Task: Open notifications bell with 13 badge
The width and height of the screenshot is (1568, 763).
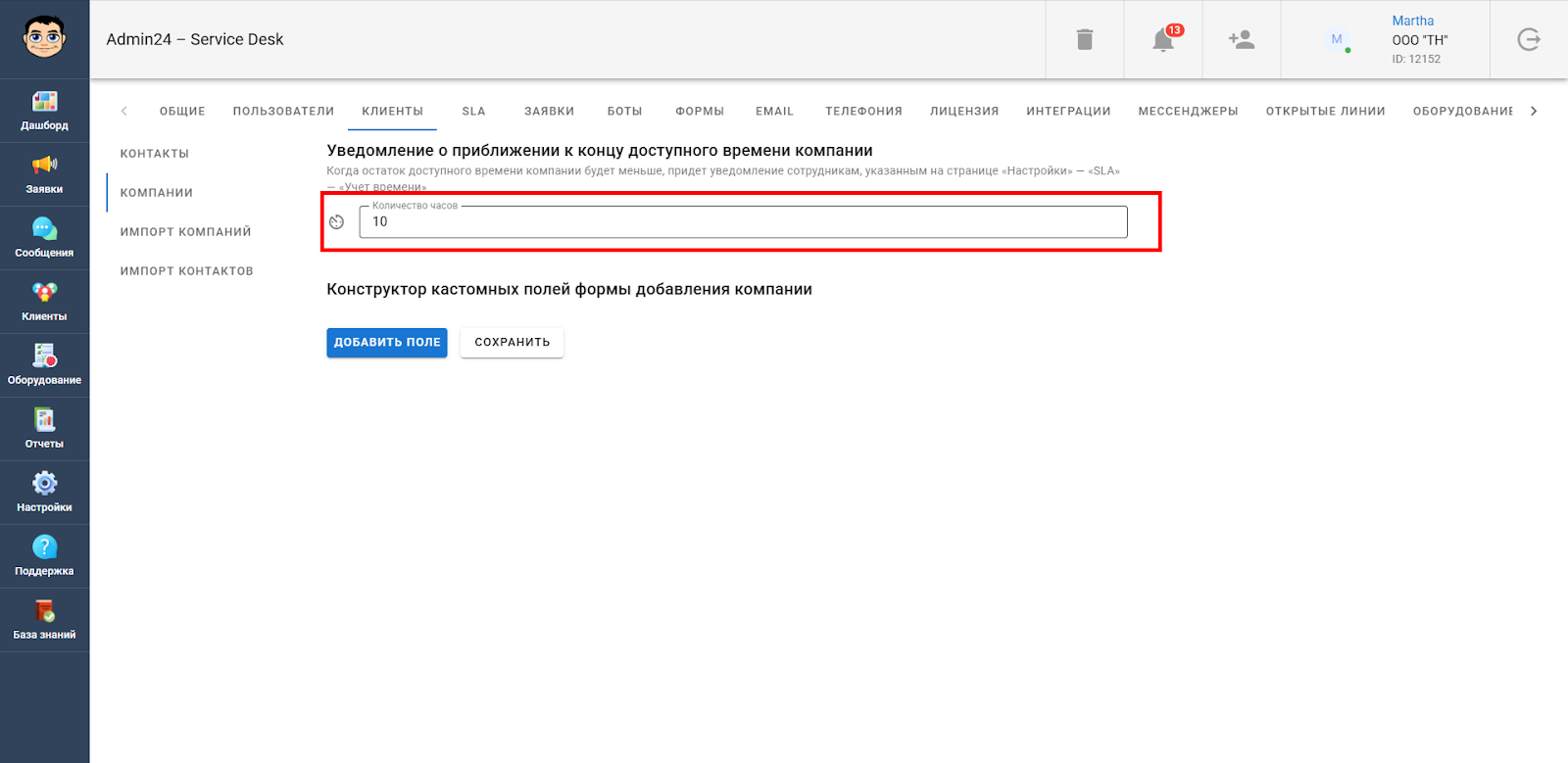Action: click(1163, 39)
